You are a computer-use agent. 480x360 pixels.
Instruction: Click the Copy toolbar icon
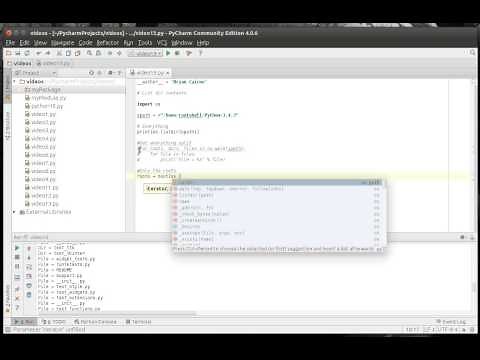[x=68, y=53]
